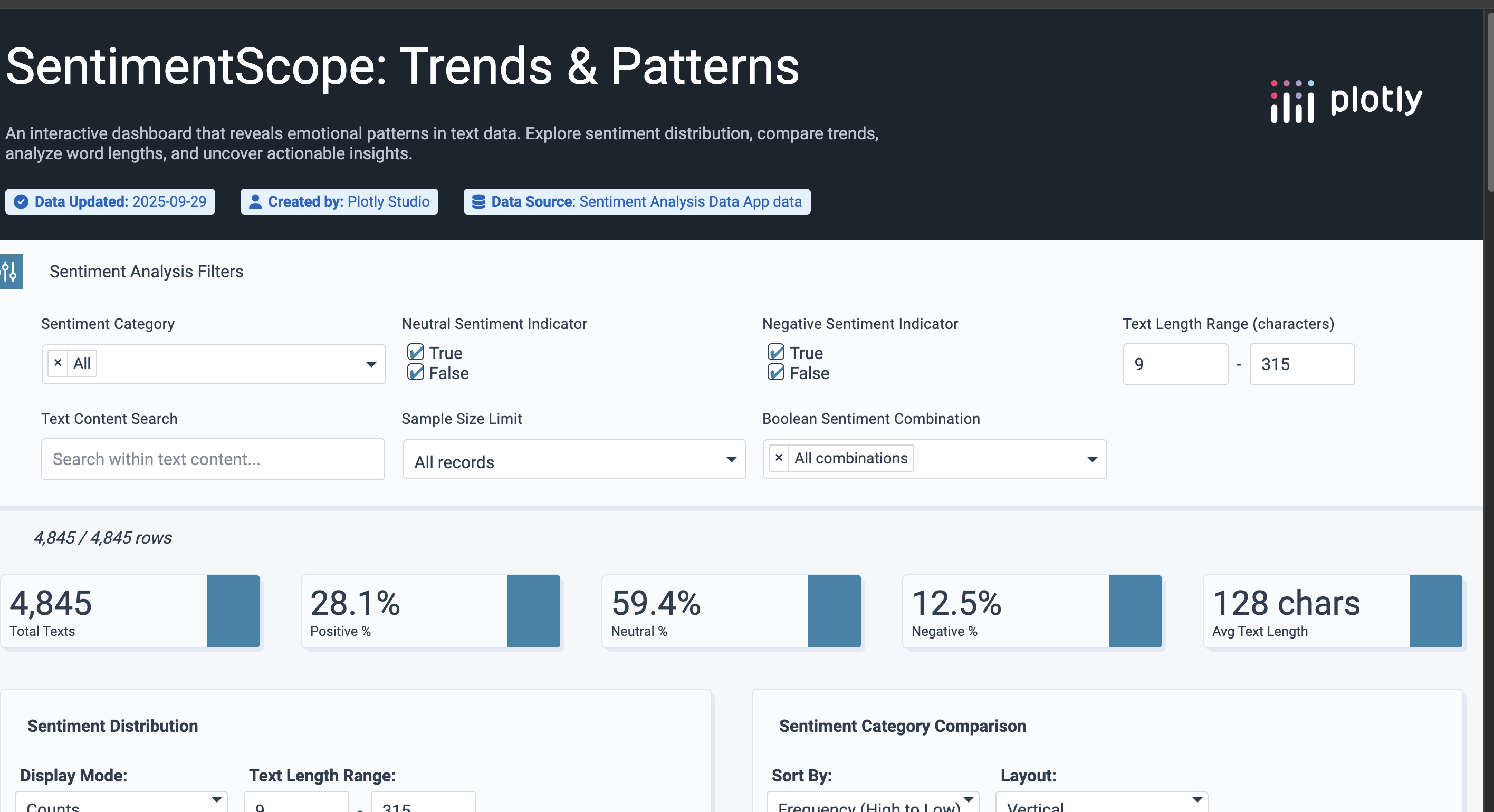This screenshot has height=812, width=1494.
Task: Click the Plotly logo
Action: coord(1346,101)
